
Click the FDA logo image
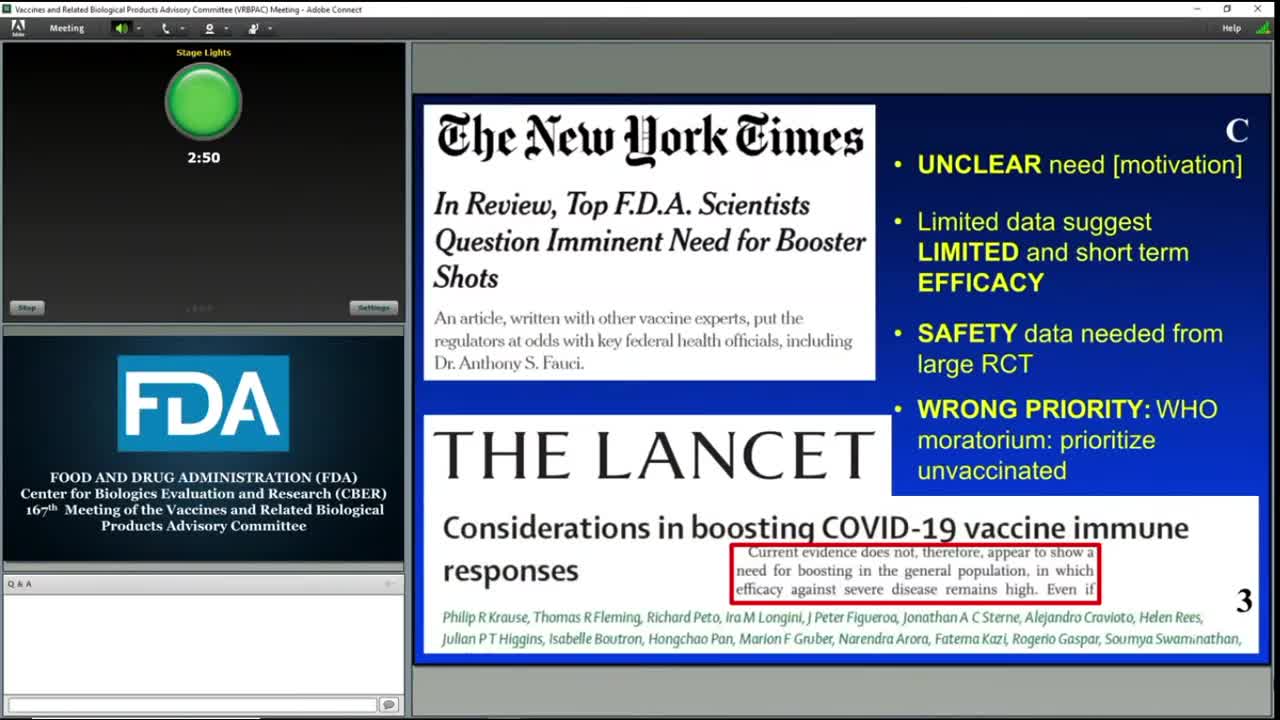(203, 404)
